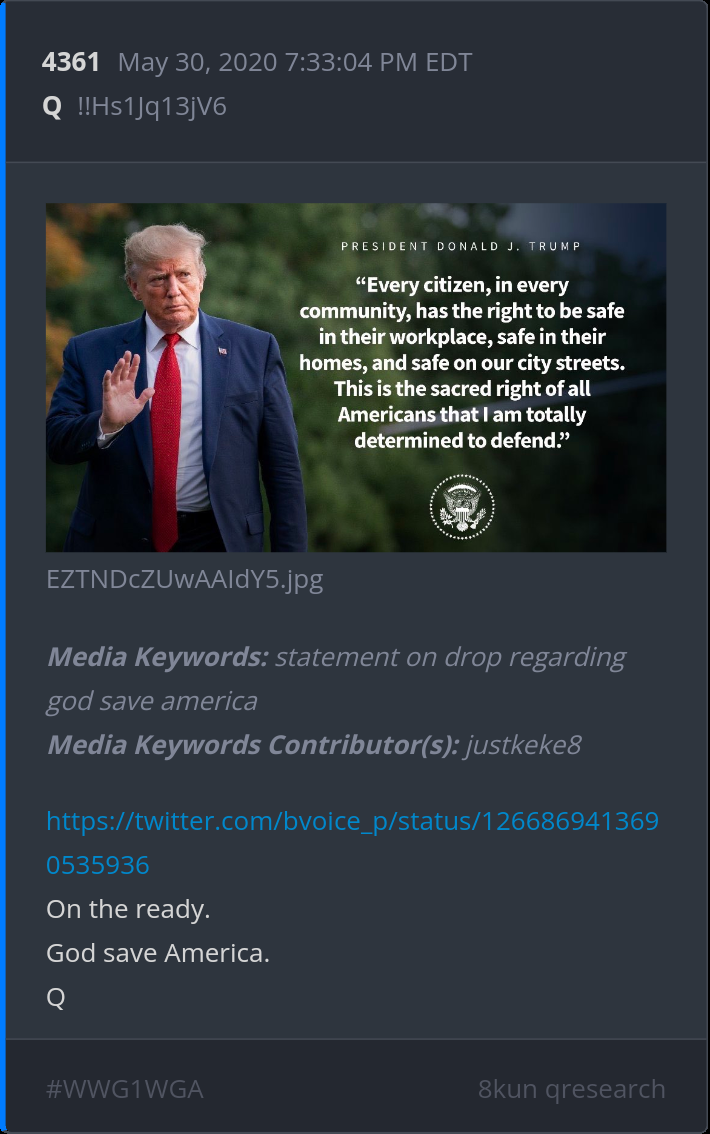Click the 'God save America.' text line
This screenshot has width=710, height=1134.
click(158, 952)
